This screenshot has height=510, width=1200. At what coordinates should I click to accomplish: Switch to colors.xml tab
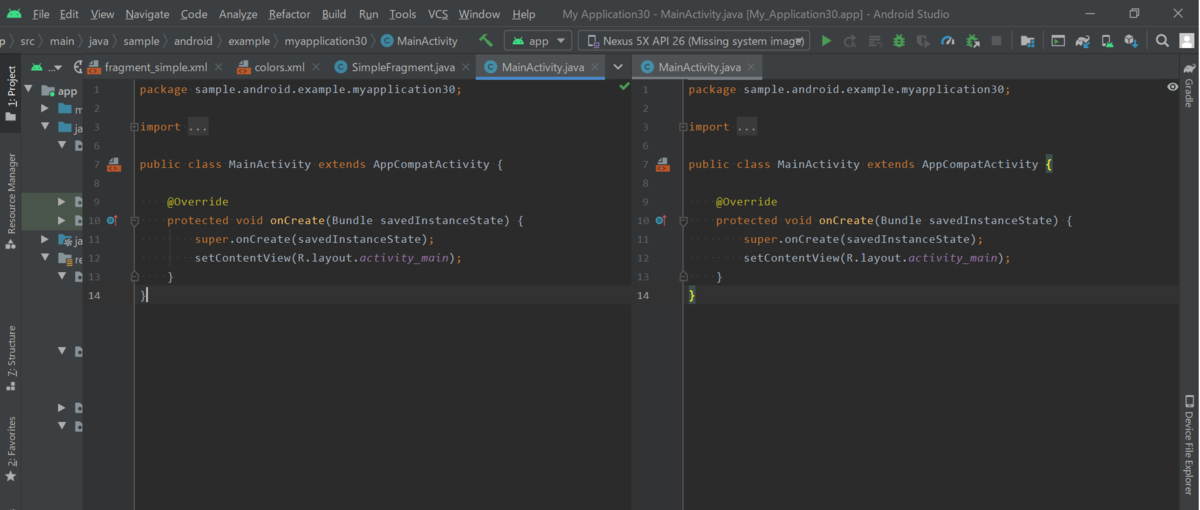point(279,67)
